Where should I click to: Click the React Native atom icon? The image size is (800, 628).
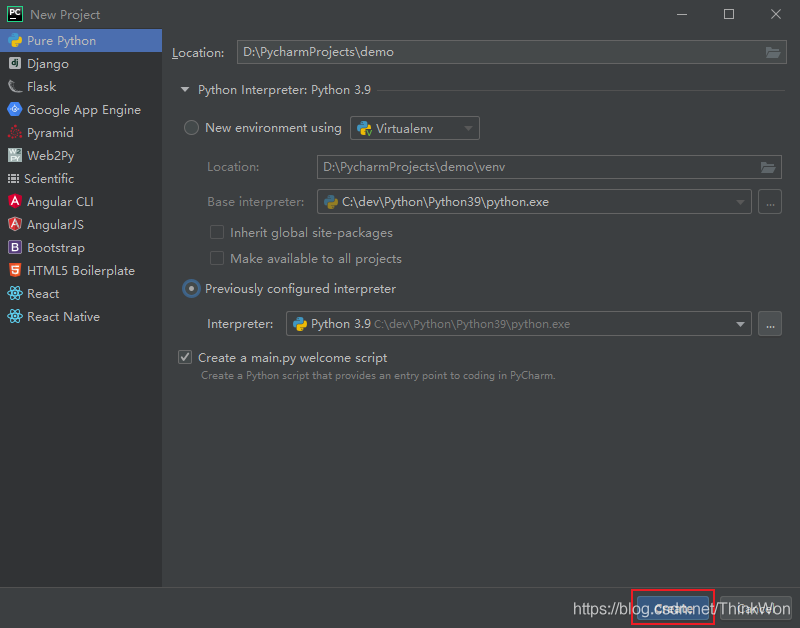pyautogui.click(x=15, y=316)
